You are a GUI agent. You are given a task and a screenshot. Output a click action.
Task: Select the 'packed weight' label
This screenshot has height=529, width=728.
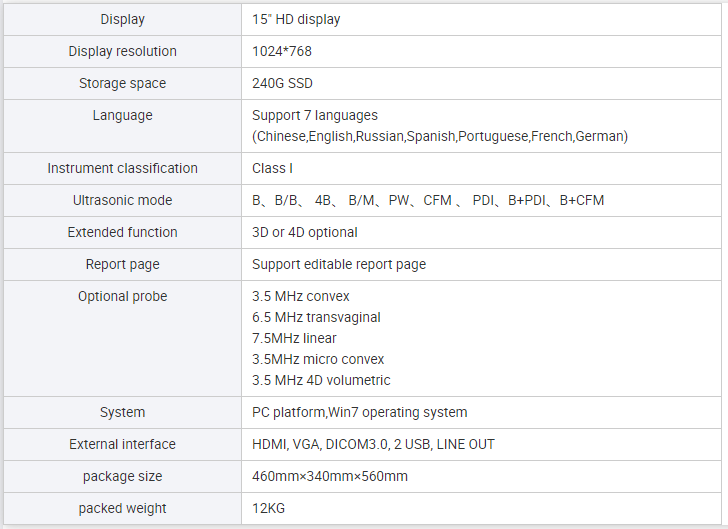click(x=123, y=509)
